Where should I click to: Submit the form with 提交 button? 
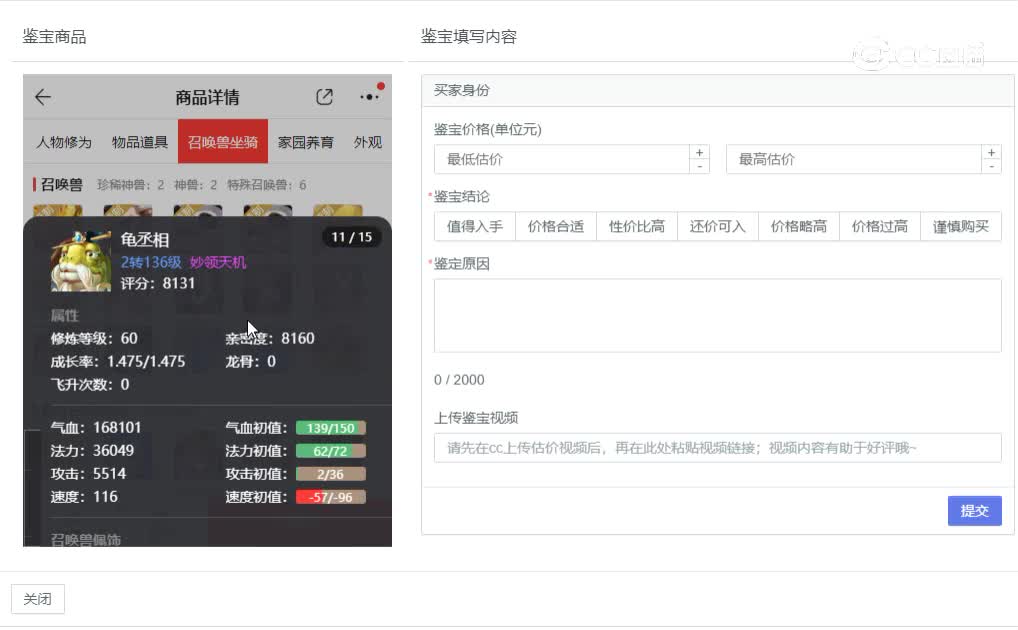click(x=975, y=511)
